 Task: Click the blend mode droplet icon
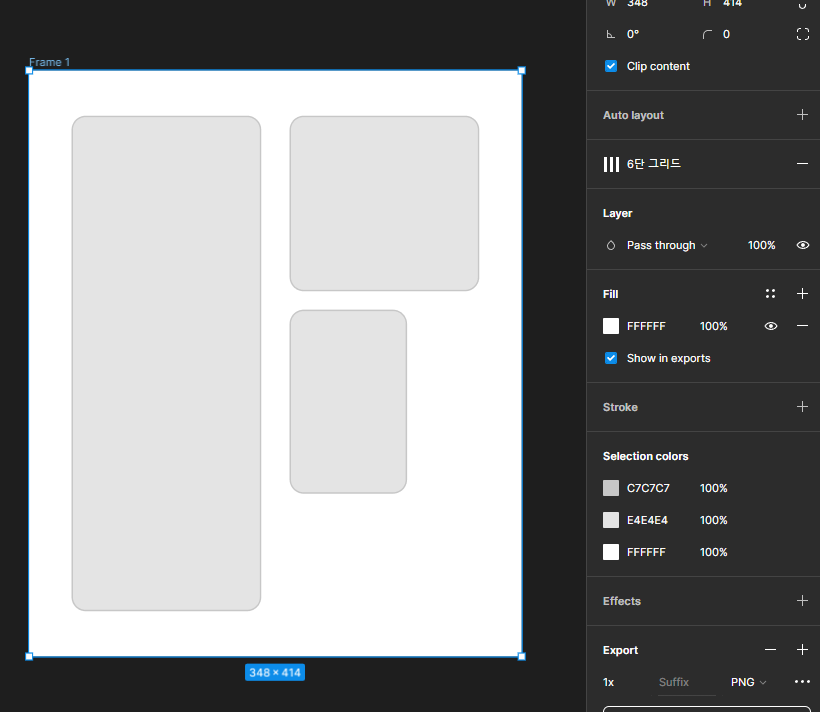pos(611,245)
